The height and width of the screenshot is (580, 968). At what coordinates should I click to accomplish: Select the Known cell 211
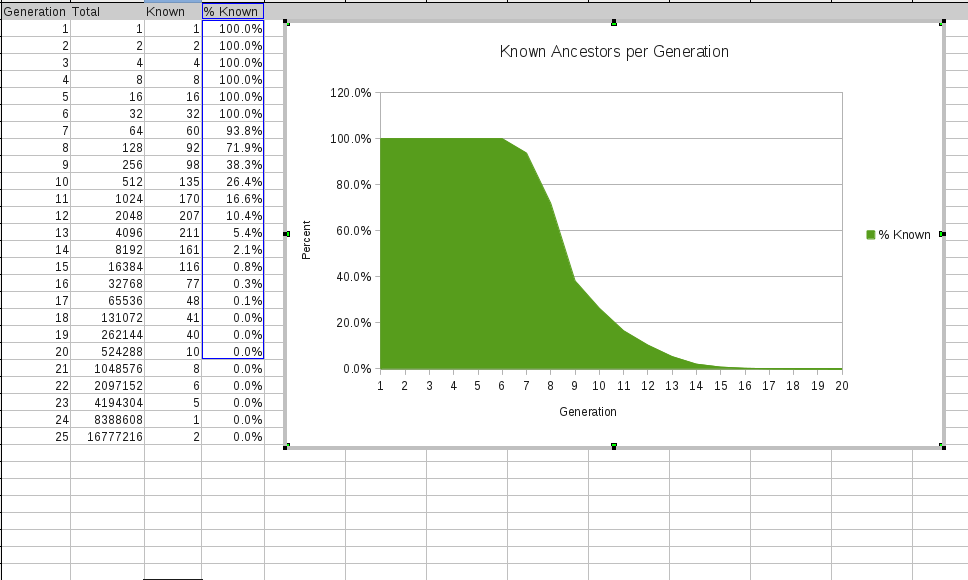[173, 233]
